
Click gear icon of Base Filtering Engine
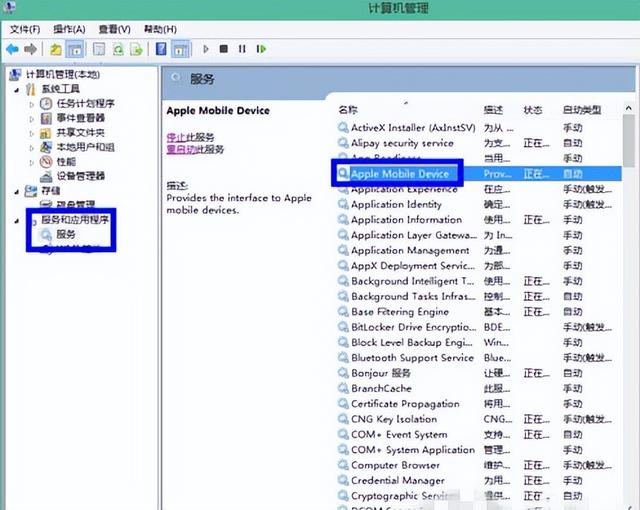coord(343,312)
